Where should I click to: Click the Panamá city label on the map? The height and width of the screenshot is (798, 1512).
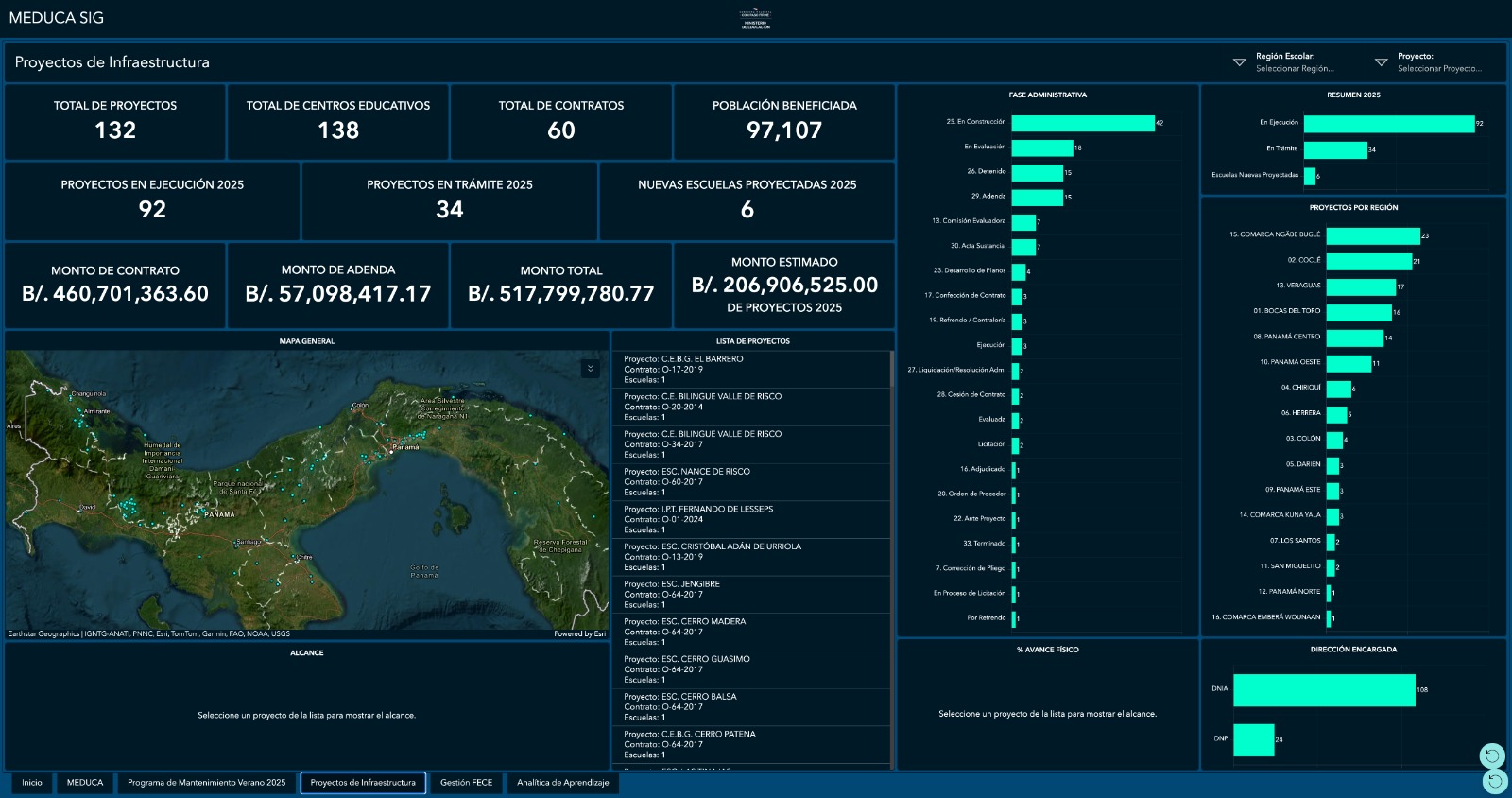pos(405,447)
